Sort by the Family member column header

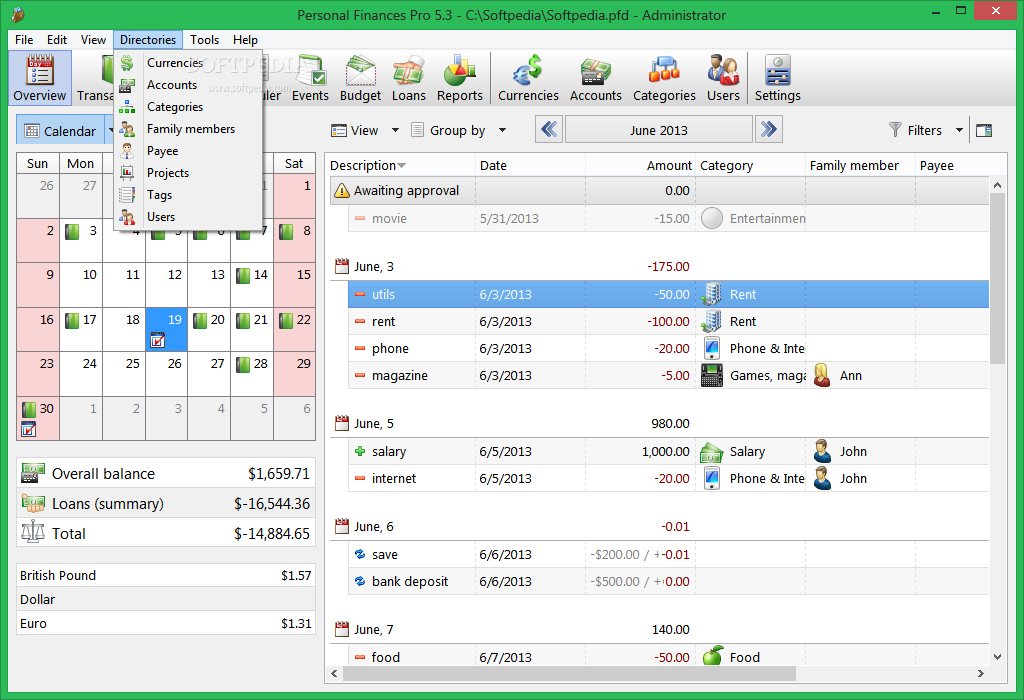click(861, 166)
